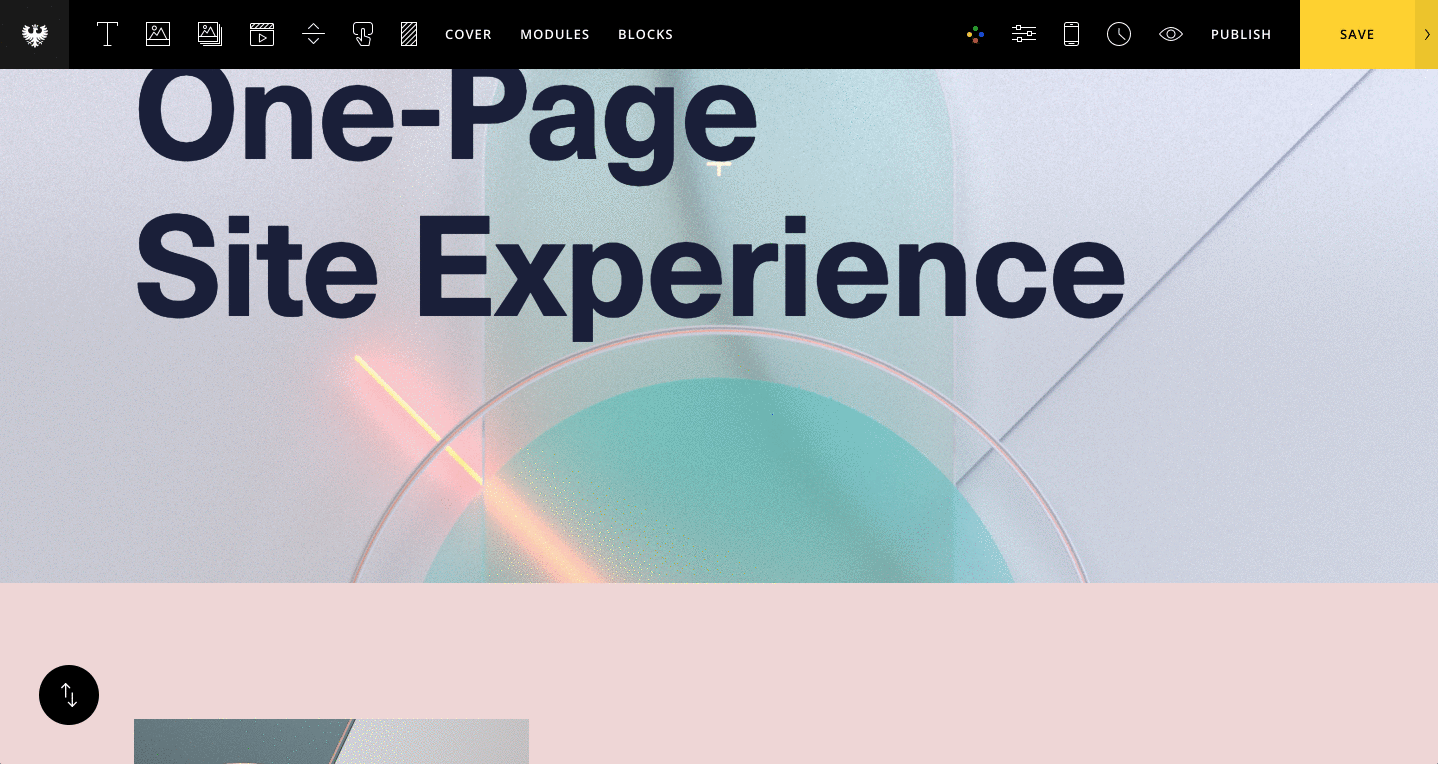
Task: Open version history
Action: pyautogui.click(x=1119, y=34)
